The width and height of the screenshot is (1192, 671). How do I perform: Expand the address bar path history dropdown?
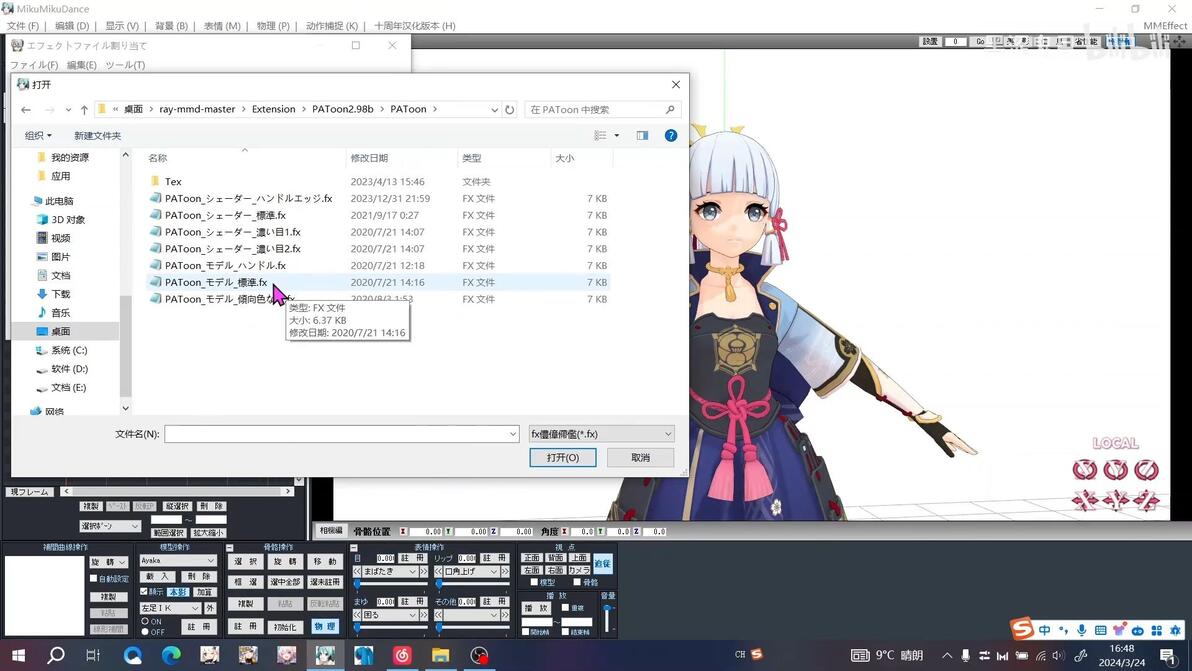pyautogui.click(x=494, y=109)
